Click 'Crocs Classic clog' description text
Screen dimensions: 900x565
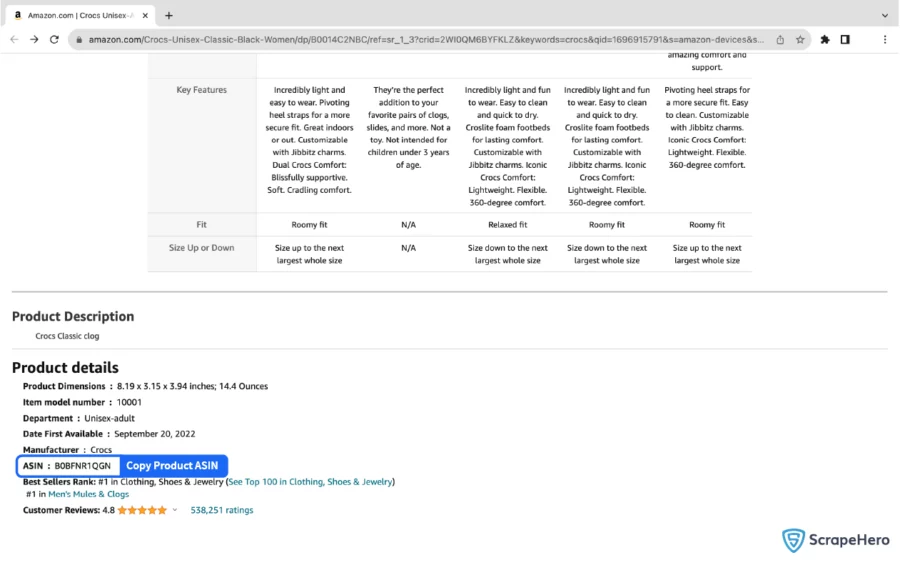(x=67, y=336)
